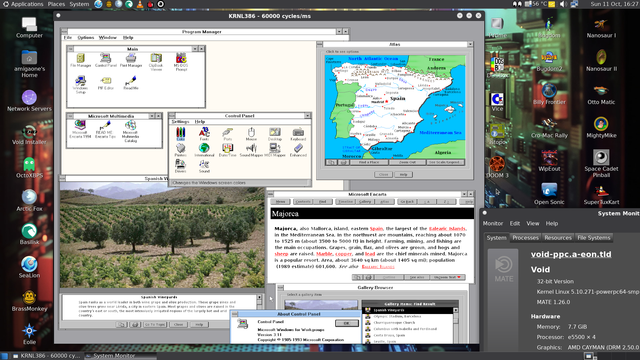Select the Mouse icon in Control Panel

pyautogui.click(x=251, y=134)
